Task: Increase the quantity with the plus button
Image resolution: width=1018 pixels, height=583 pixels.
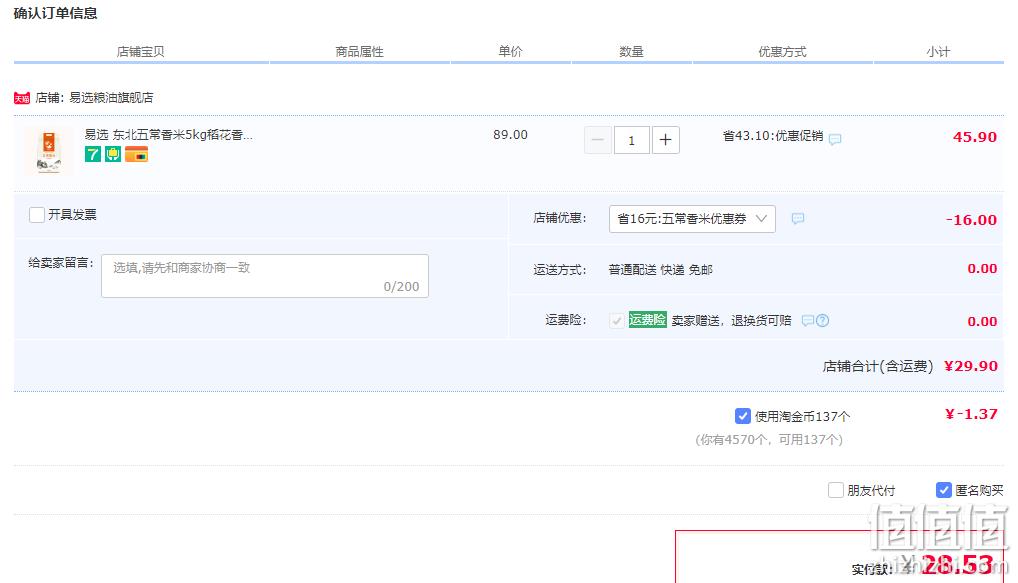Action: 665,140
